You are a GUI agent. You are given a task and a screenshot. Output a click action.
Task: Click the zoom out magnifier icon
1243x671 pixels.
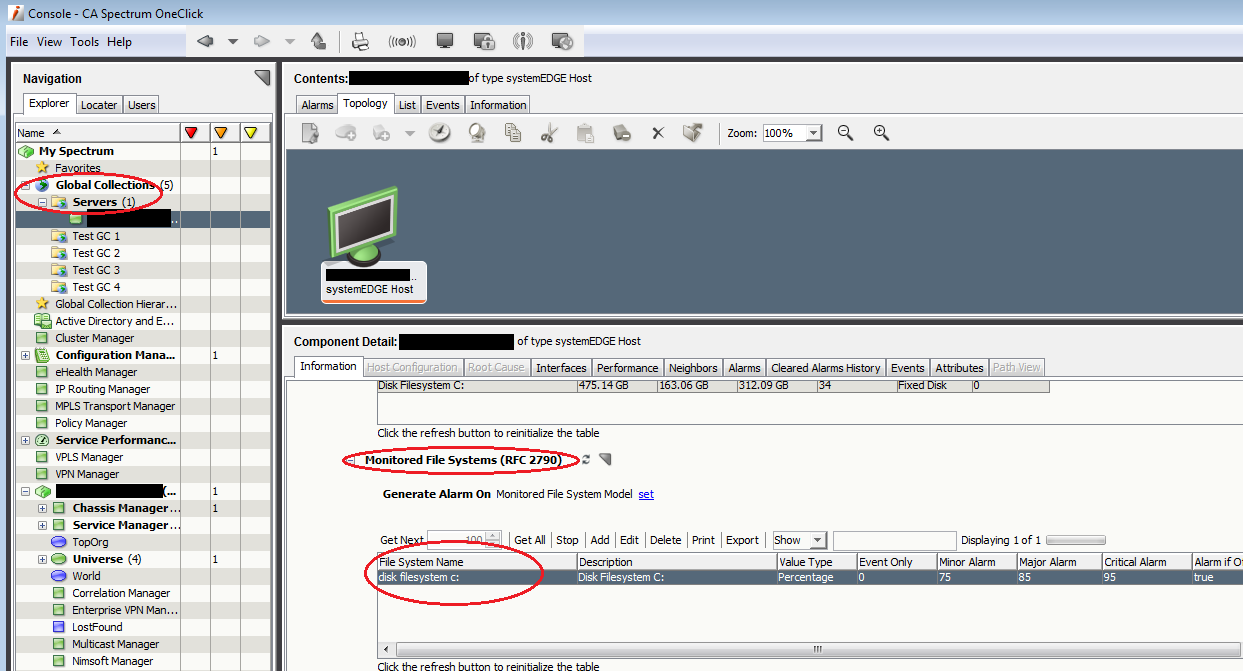845,132
